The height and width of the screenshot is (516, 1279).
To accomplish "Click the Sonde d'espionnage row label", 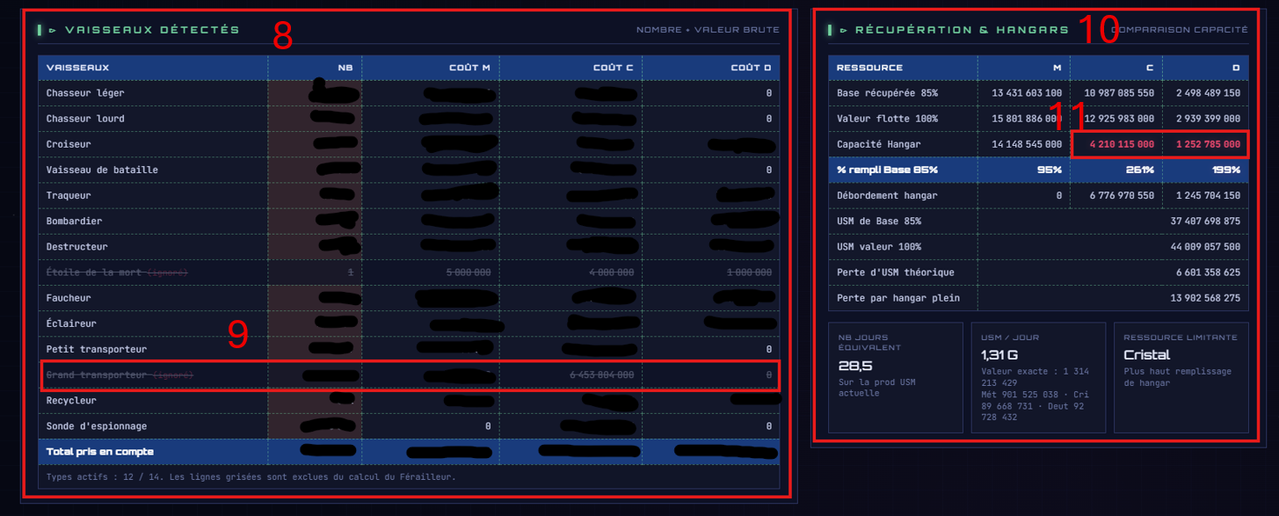I will point(96,426).
